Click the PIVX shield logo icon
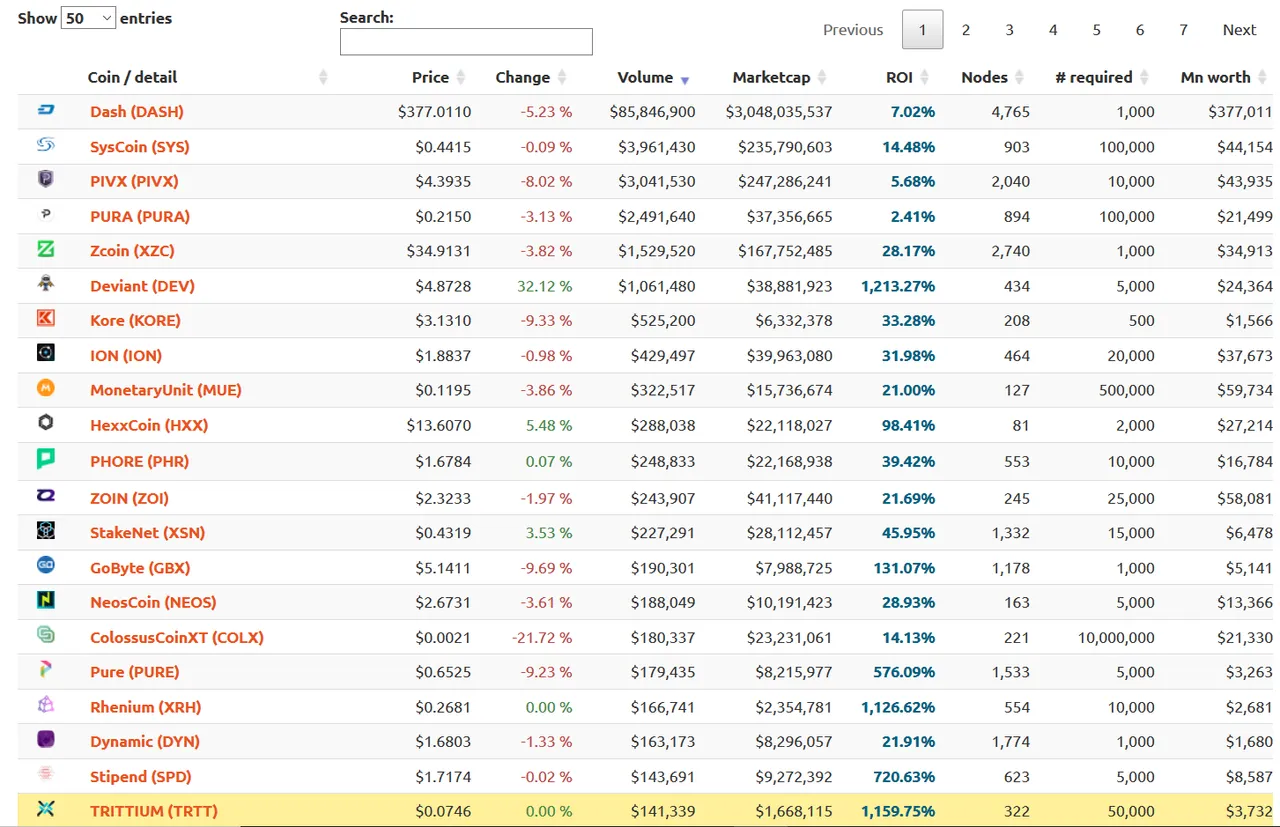The width and height of the screenshot is (1280, 827). pos(45,179)
